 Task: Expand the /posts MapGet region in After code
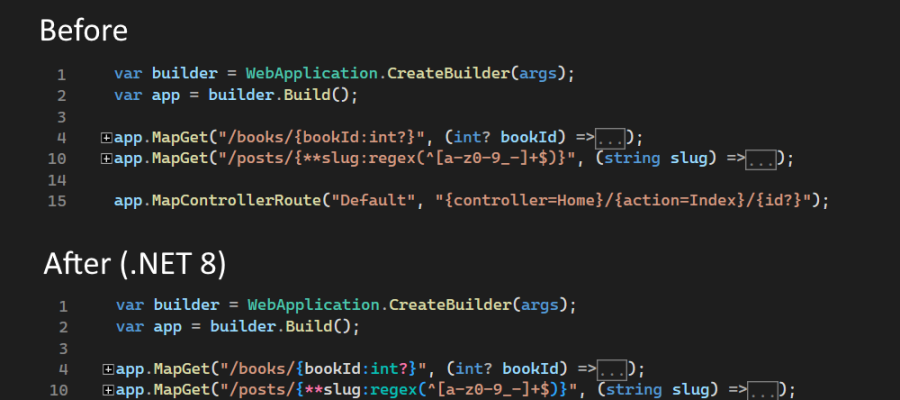[108, 390]
